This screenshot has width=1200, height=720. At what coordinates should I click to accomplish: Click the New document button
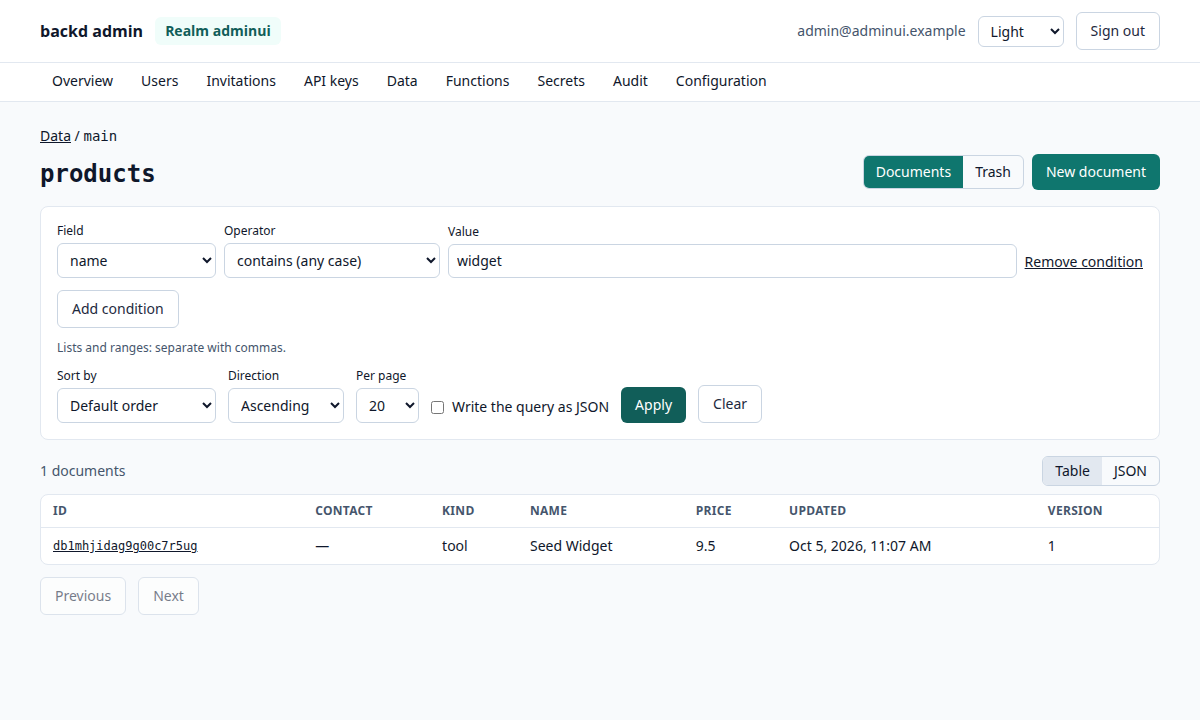[1096, 172]
